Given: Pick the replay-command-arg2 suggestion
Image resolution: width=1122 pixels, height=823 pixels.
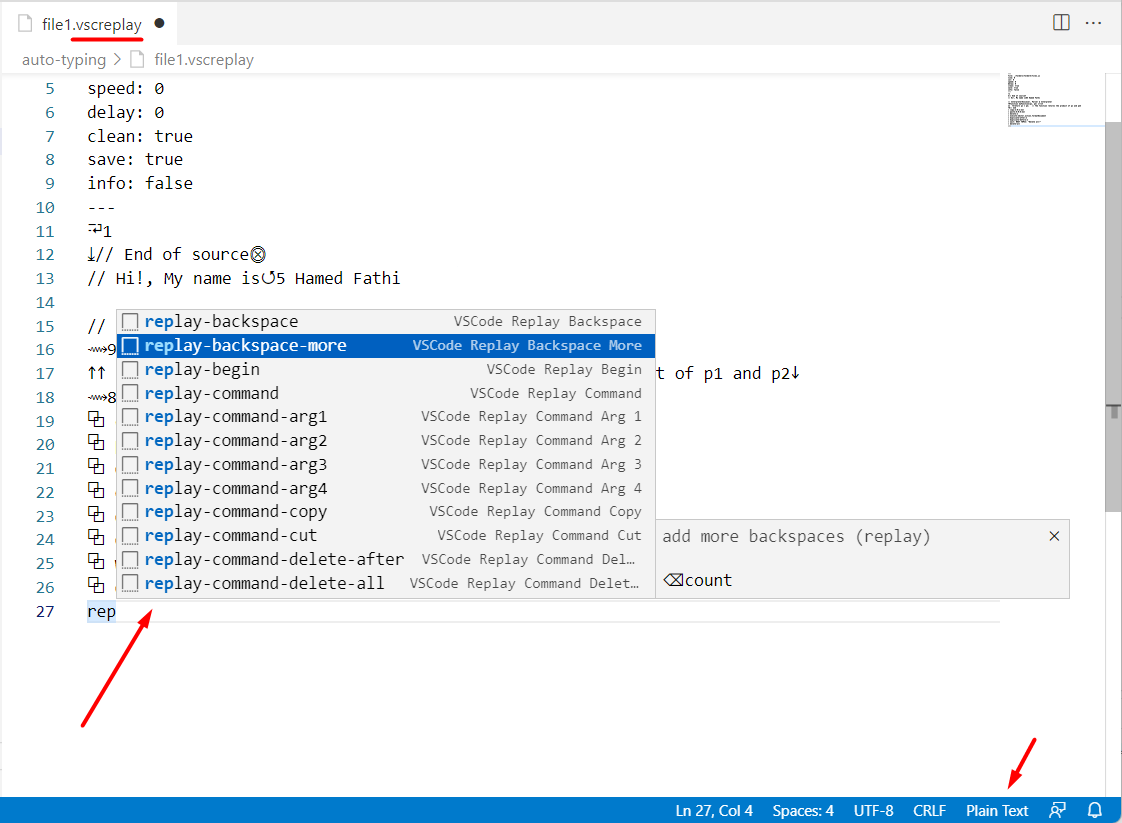Looking at the screenshot, I should [x=386, y=440].
